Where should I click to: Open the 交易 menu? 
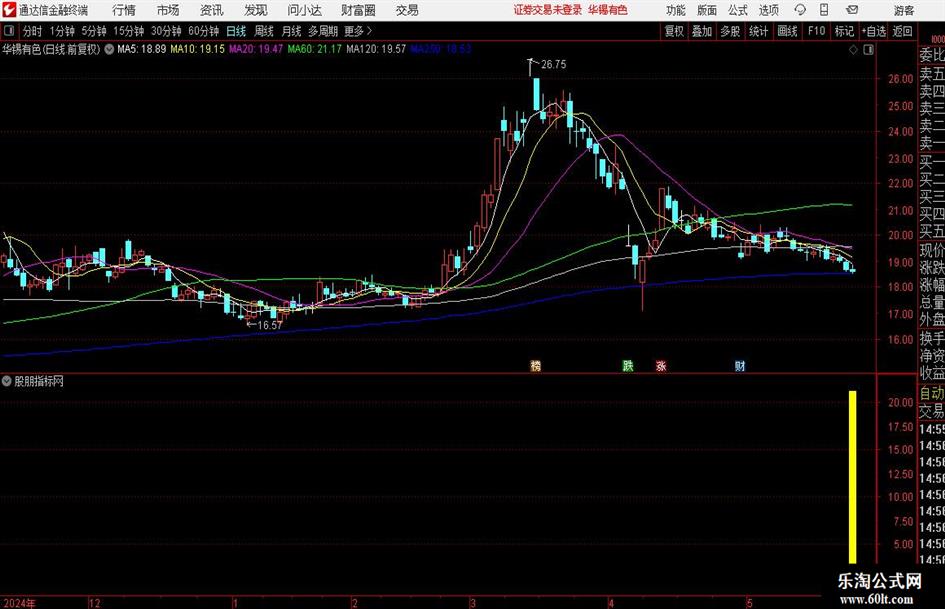pyautogui.click(x=407, y=10)
